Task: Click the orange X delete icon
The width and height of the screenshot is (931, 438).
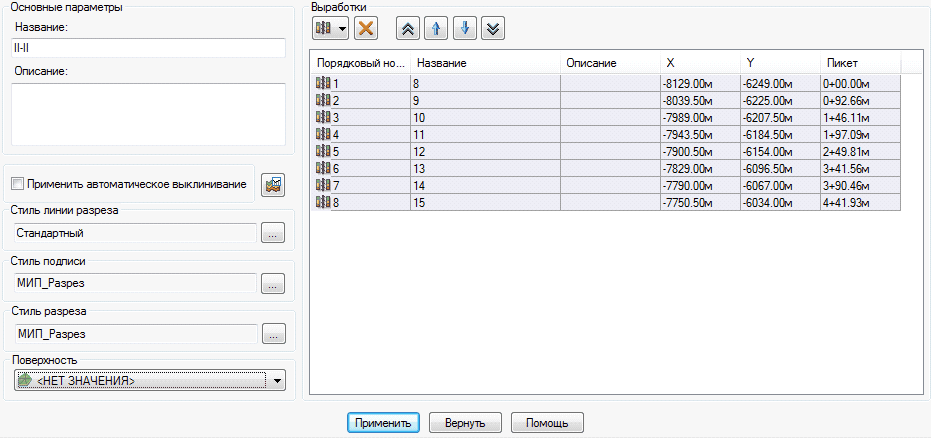Action: pos(366,28)
